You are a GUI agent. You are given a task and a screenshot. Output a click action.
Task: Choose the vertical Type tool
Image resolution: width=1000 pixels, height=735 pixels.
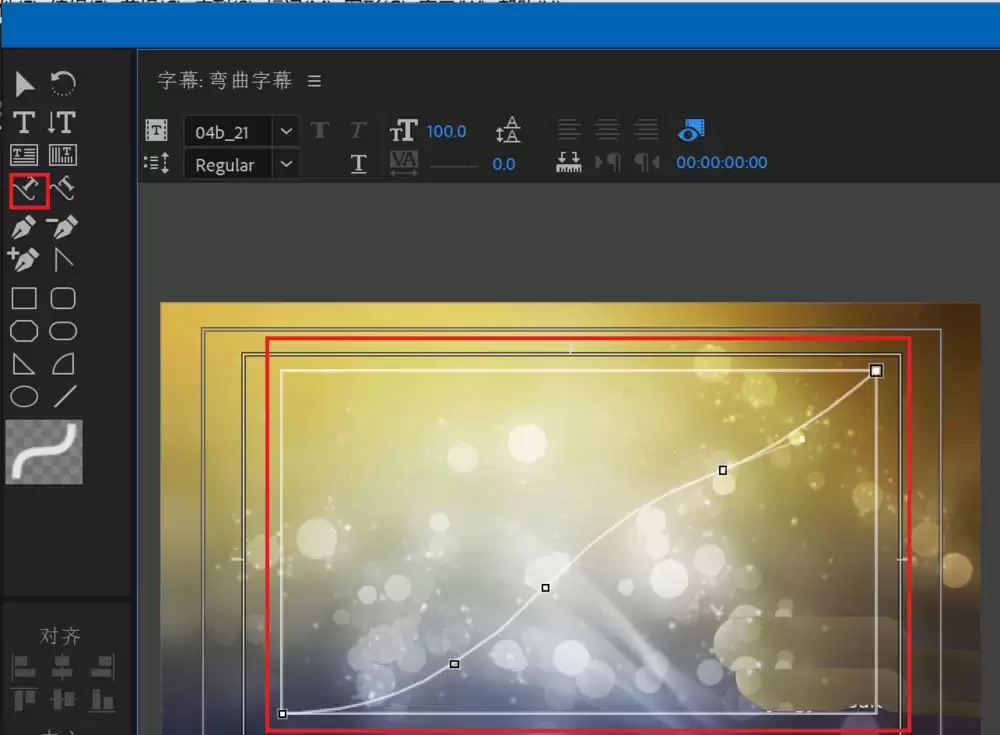coord(62,123)
